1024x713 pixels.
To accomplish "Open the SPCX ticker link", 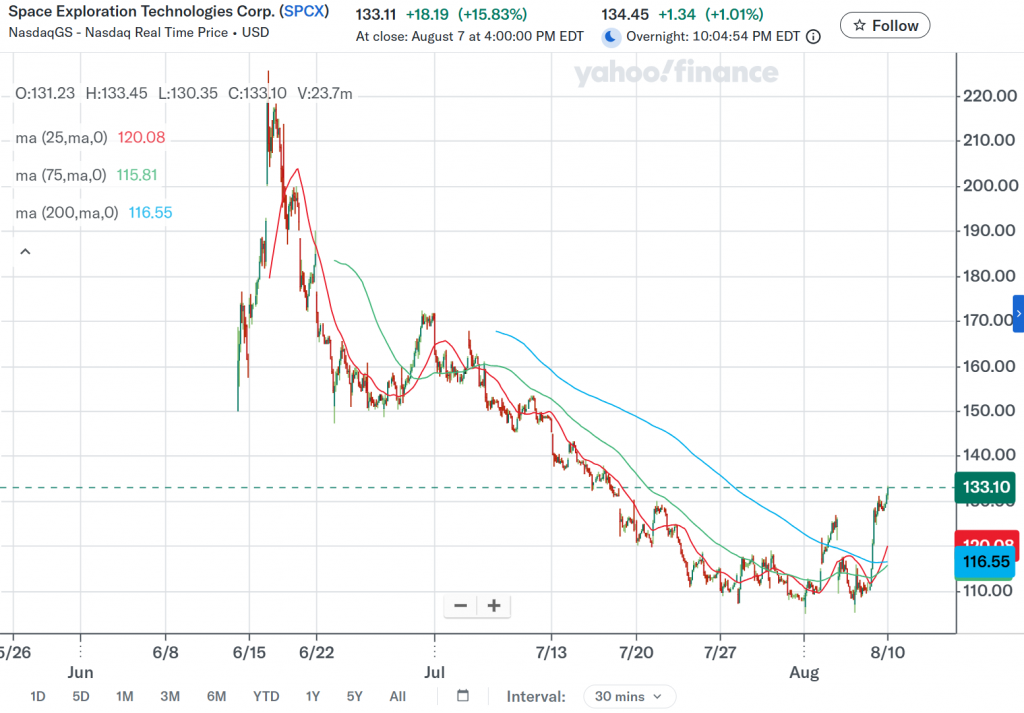I will (304, 11).
